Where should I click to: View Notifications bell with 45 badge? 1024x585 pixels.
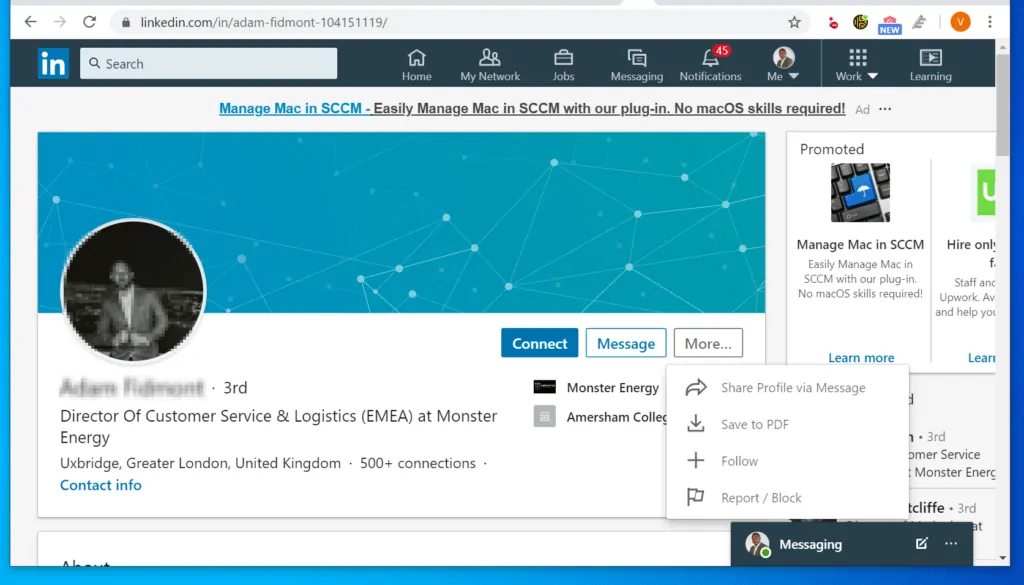point(711,65)
